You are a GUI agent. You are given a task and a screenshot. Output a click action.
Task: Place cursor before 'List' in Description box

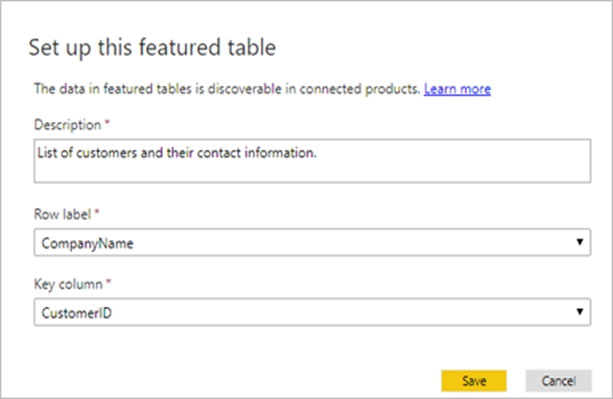pyautogui.click(x=38, y=153)
